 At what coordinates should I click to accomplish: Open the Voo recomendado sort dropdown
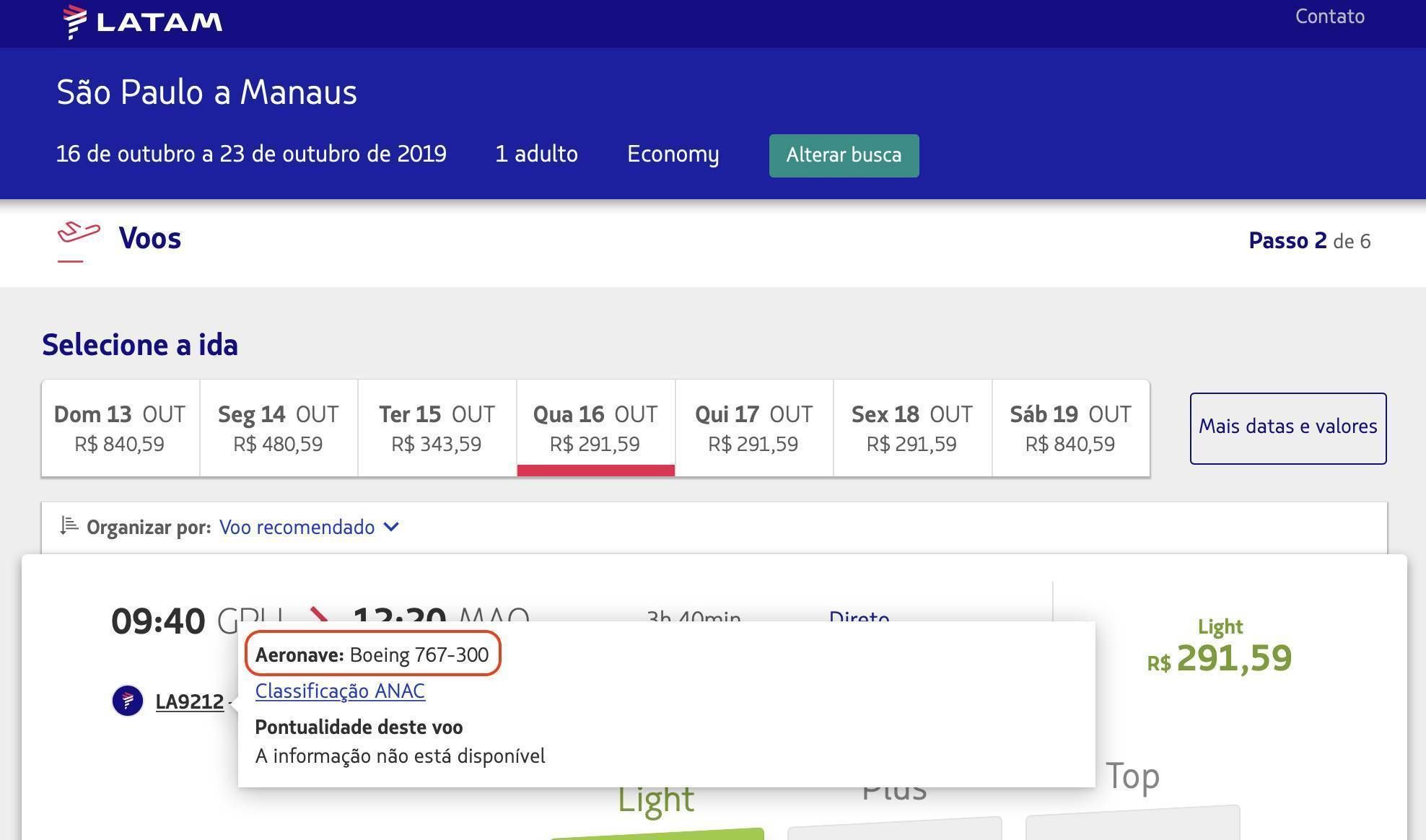pyautogui.click(x=309, y=528)
